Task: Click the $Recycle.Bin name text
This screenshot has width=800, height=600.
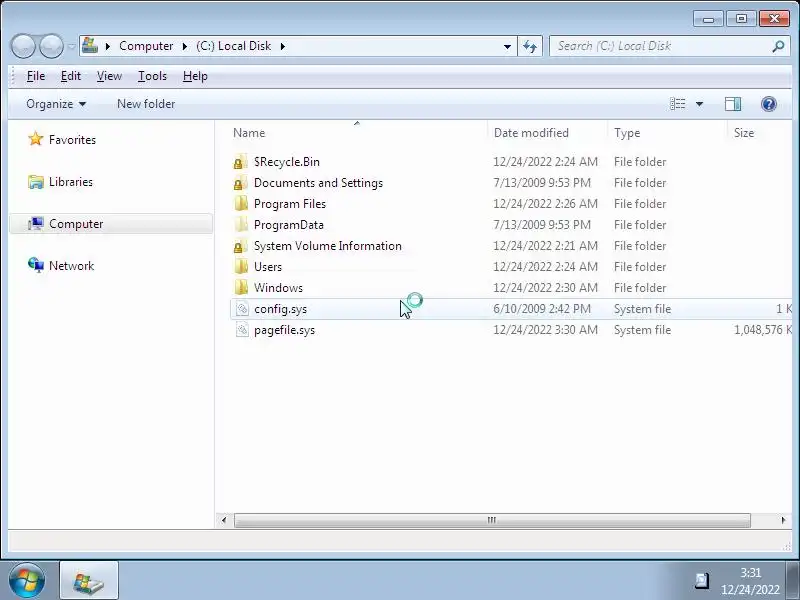Action: tap(287, 162)
